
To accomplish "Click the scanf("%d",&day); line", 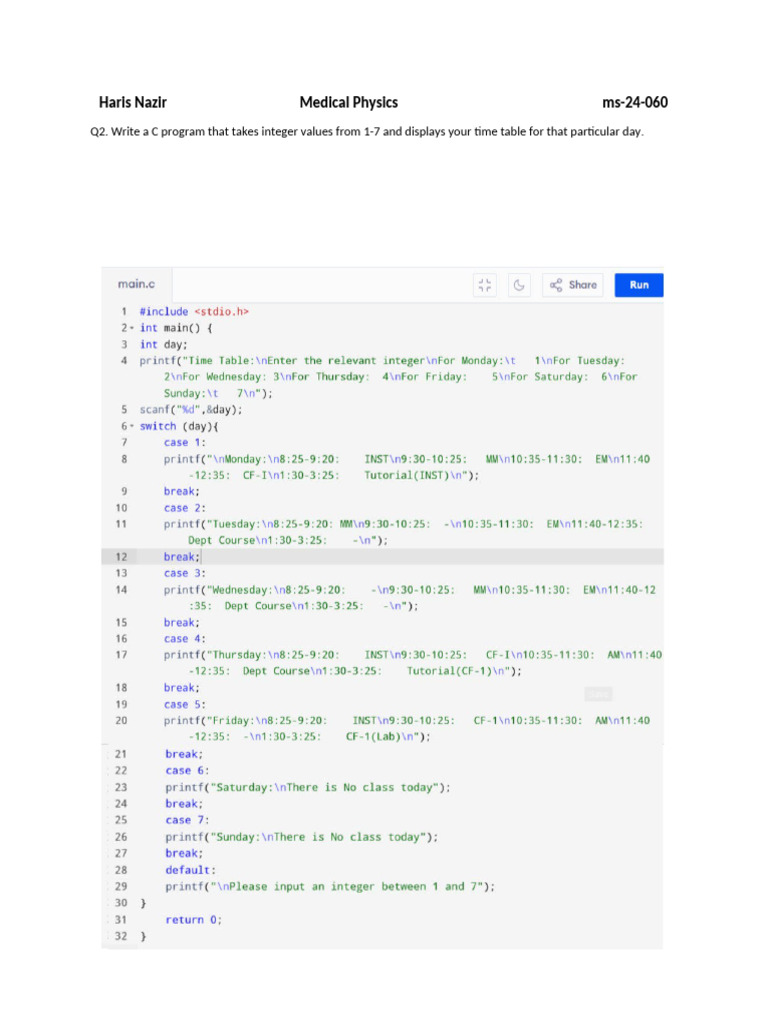I will pyautogui.click(x=191, y=409).
